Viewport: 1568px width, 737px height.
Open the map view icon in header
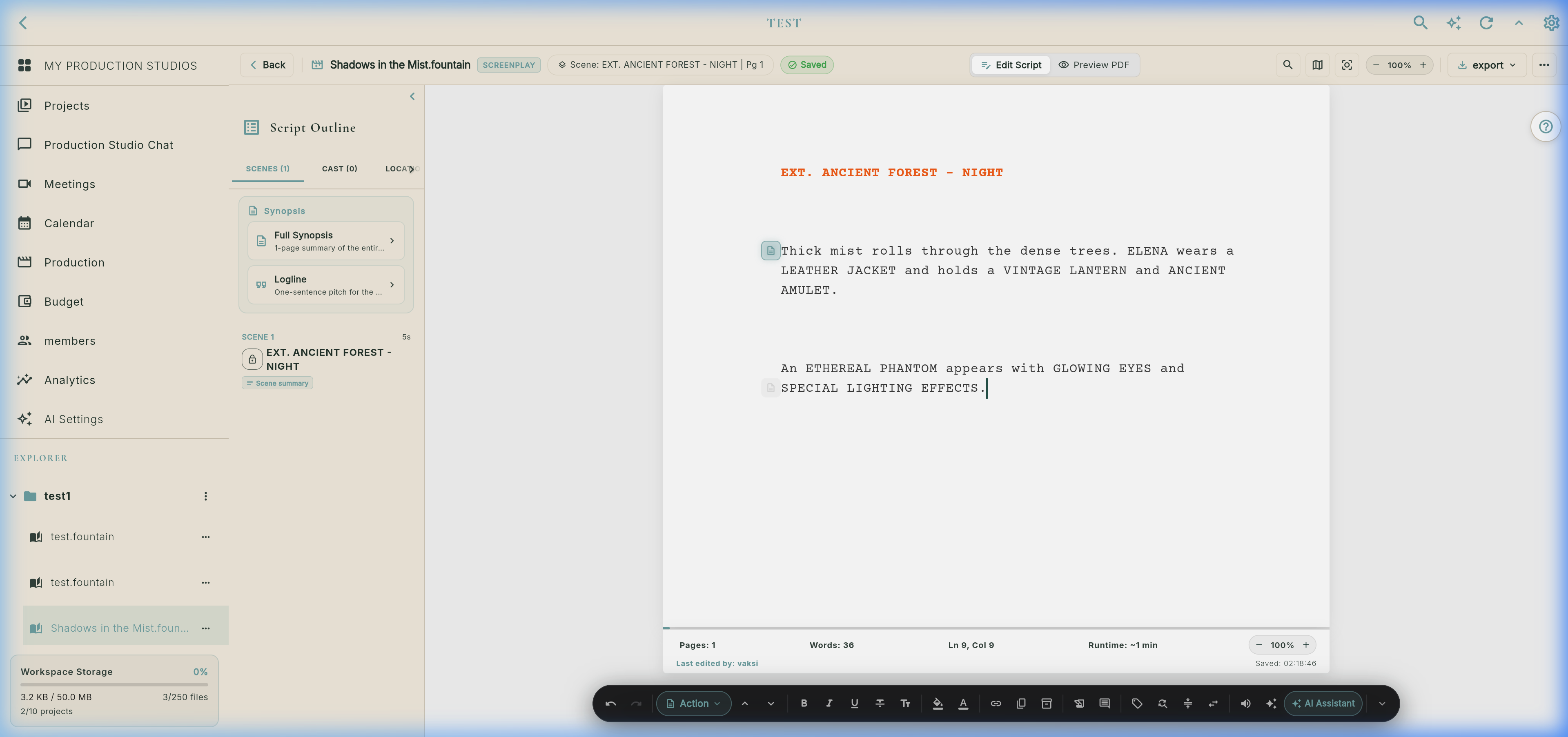tap(1317, 65)
